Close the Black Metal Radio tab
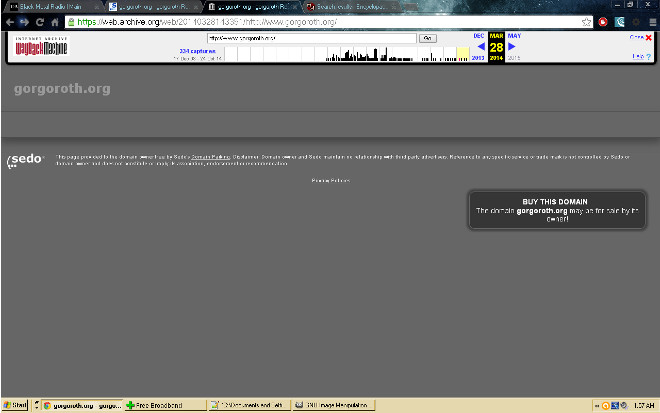660x413 pixels. point(96,7)
